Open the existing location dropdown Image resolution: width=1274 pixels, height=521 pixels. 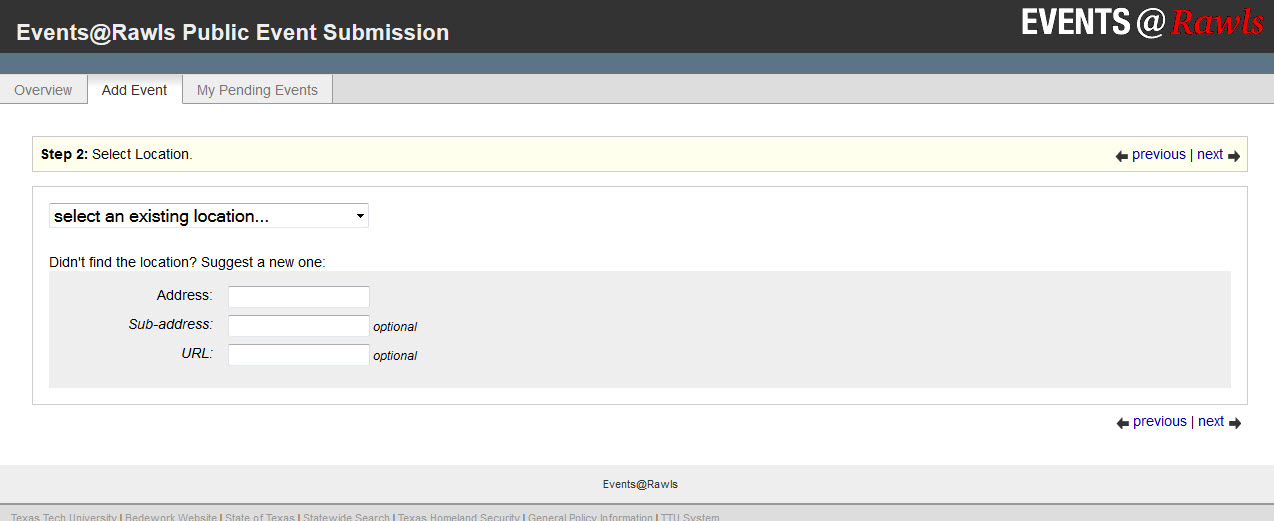tap(209, 216)
